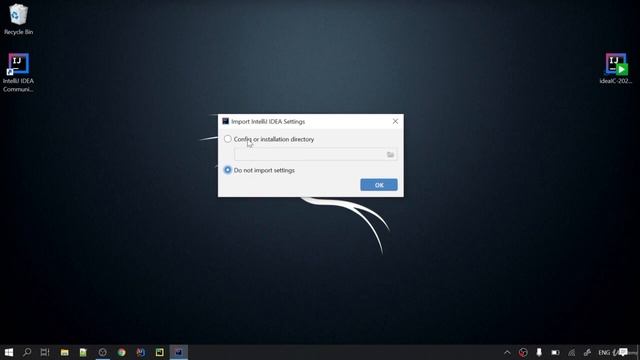The image size is (640, 360).
Task: Open the yellow-green square taskbar app
Action: coord(160,352)
